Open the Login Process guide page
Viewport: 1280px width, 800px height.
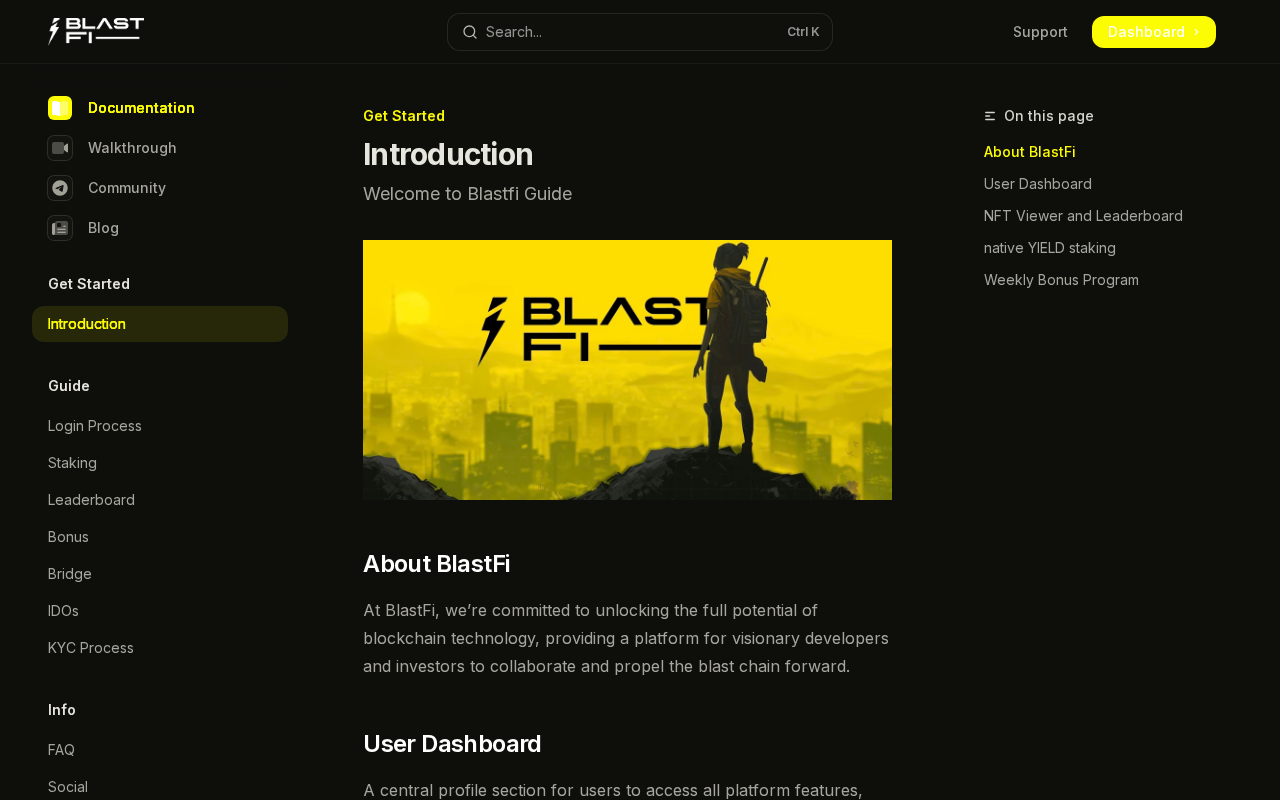(95, 426)
